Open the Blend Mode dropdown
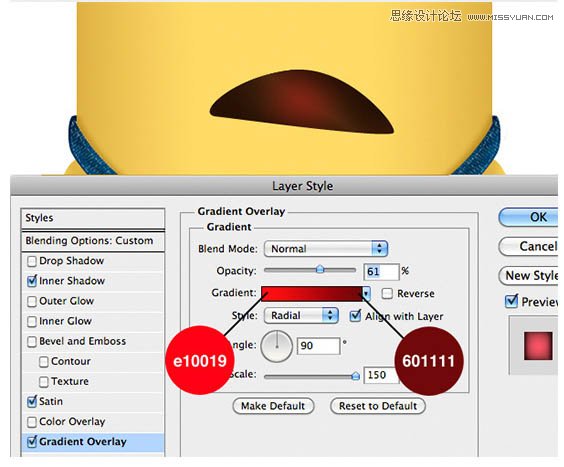The image size is (564, 467). coord(326,249)
